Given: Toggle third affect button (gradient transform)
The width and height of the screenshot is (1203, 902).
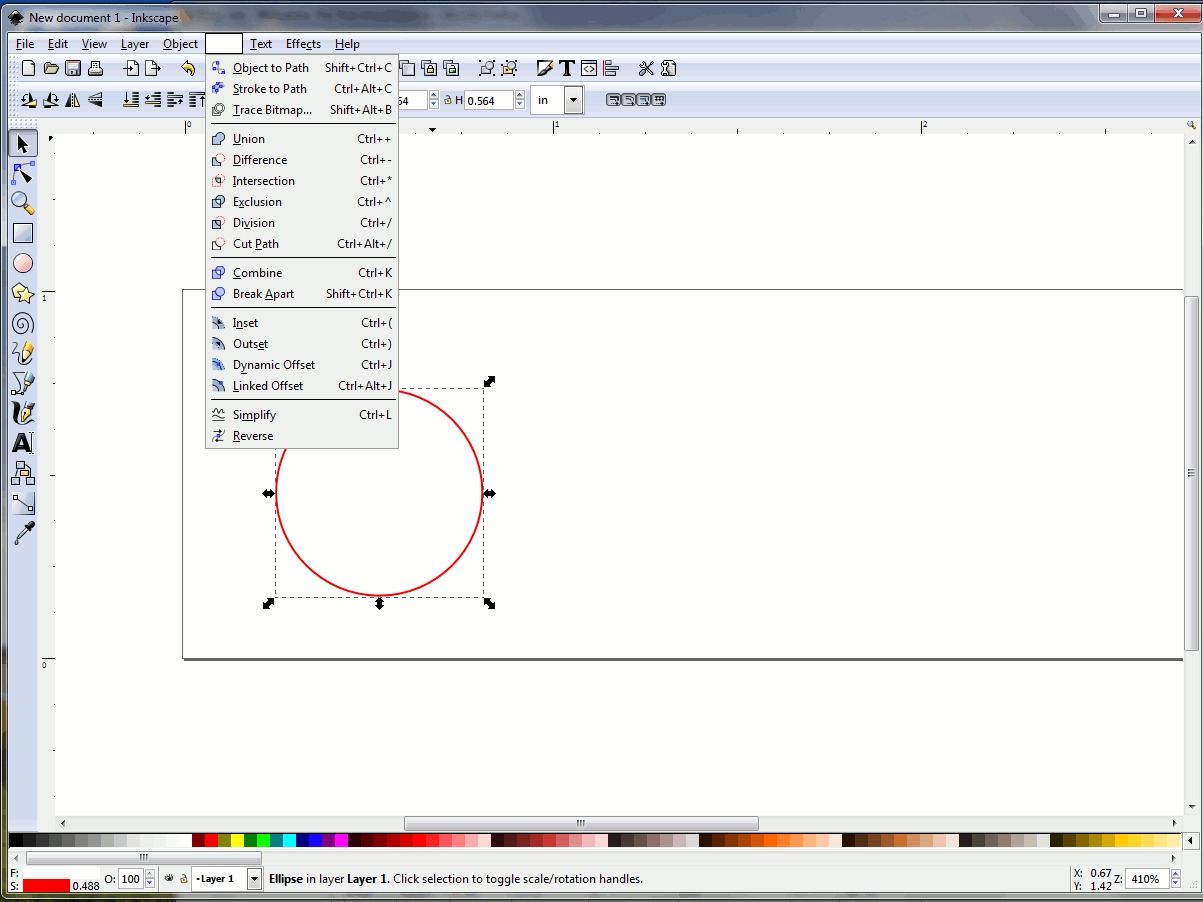Looking at the screenshot, I should click(x=643, y=100).
